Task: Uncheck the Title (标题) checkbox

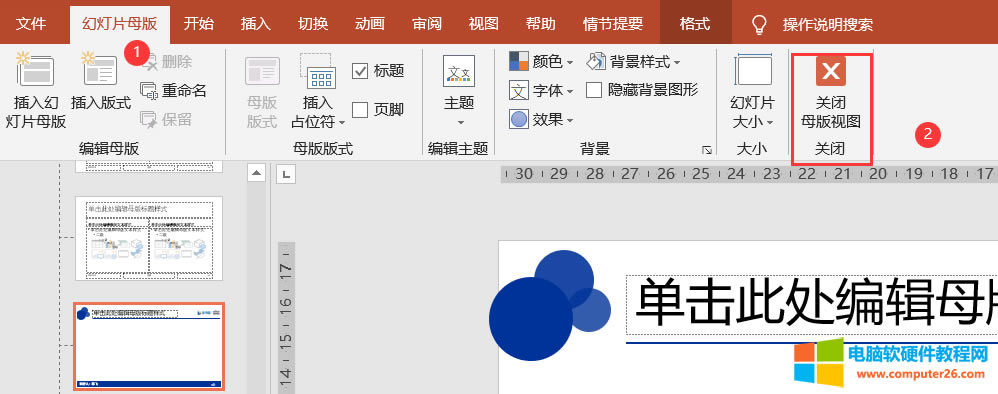Action: point(360,71)
